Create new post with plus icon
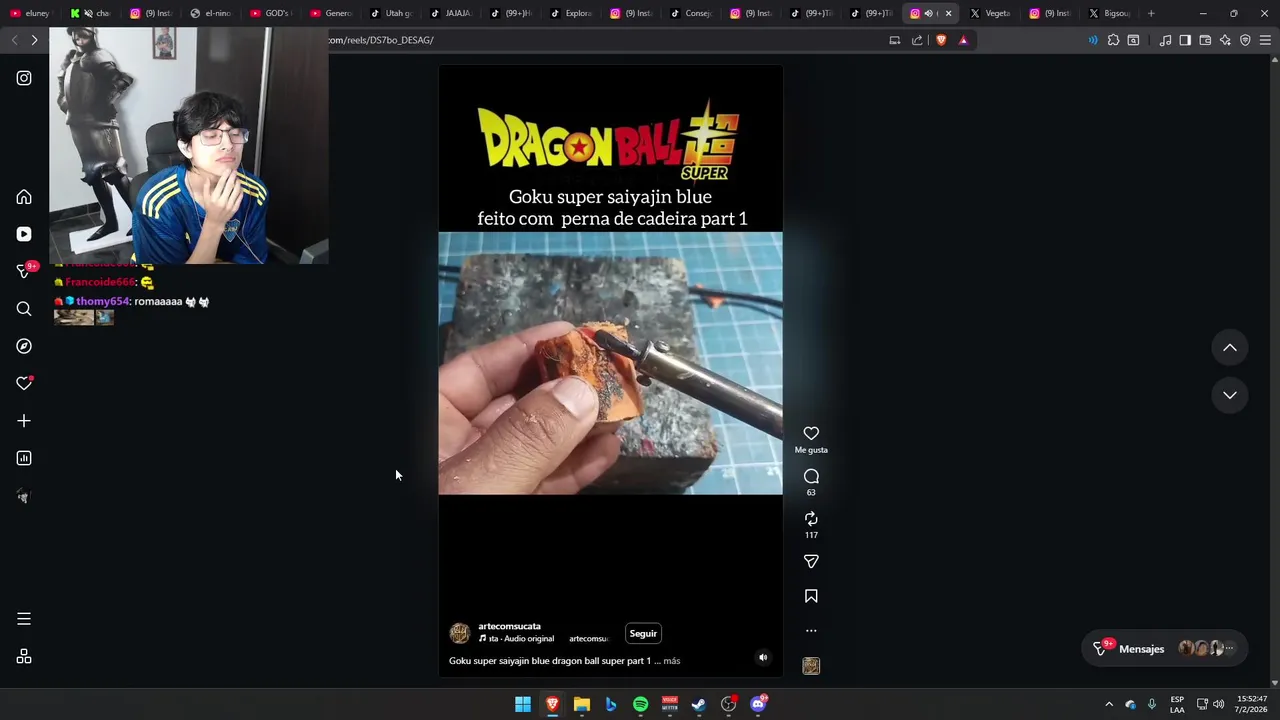Viewport: 1280px width, 720px height. tap(24, 421)
